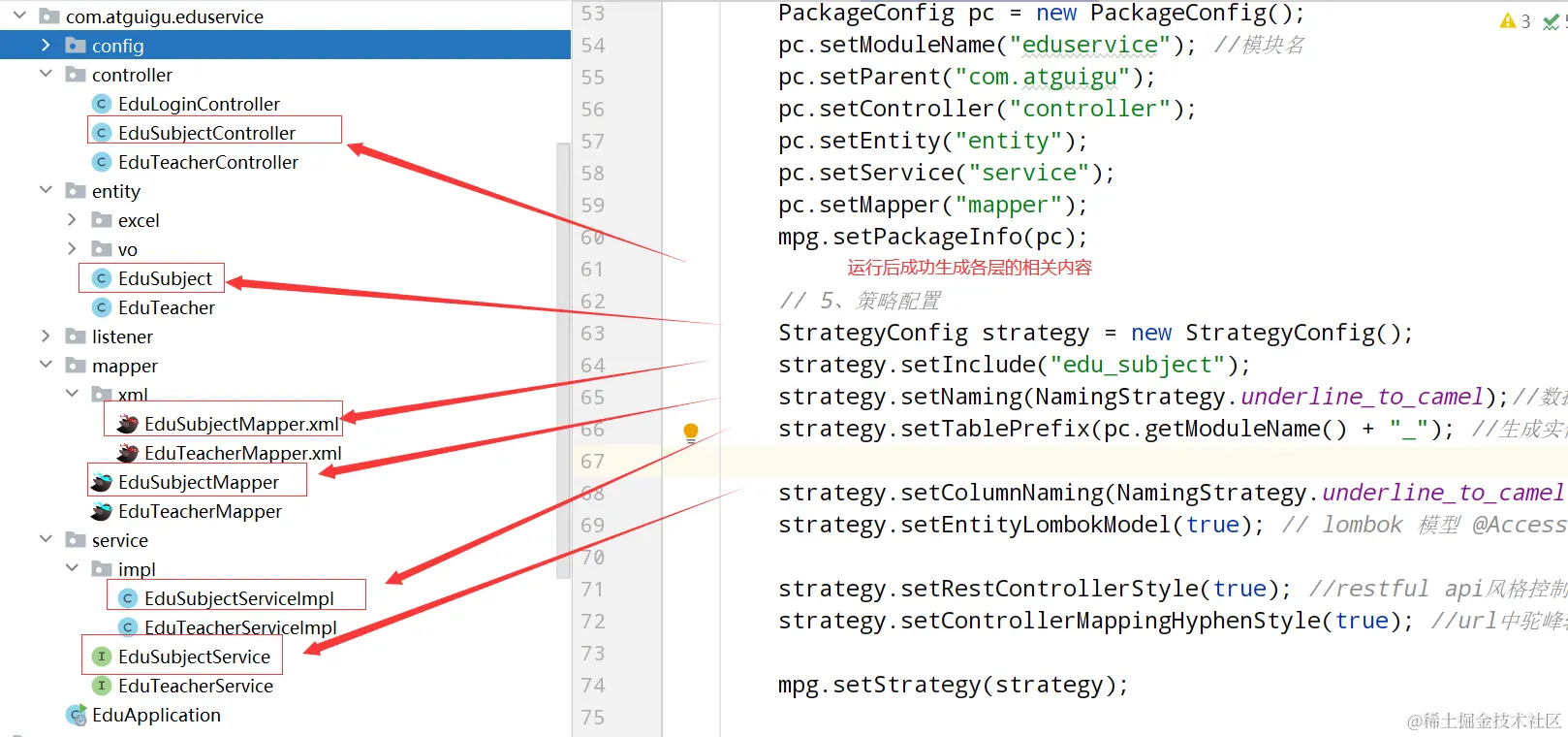Click mpg.setStrategy(strategy) code line
1568x737 pixels.
953,685
